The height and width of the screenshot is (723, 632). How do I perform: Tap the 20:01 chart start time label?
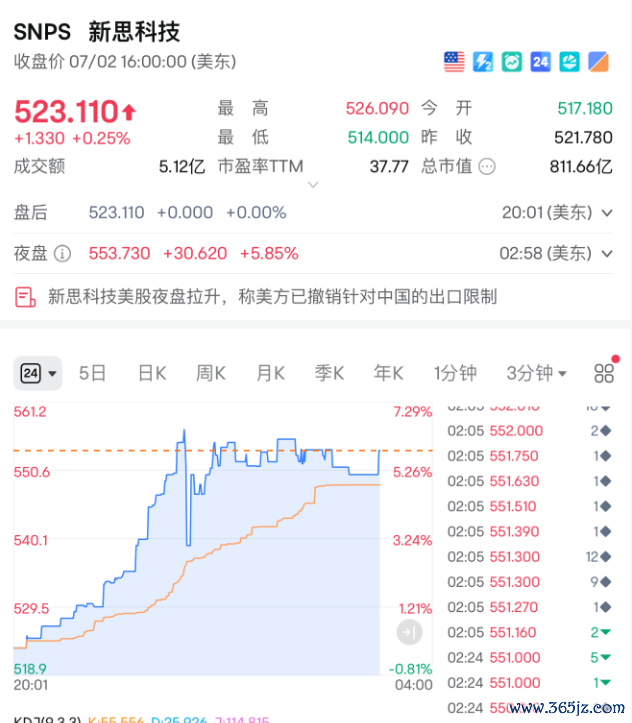[x=30, y=685]
